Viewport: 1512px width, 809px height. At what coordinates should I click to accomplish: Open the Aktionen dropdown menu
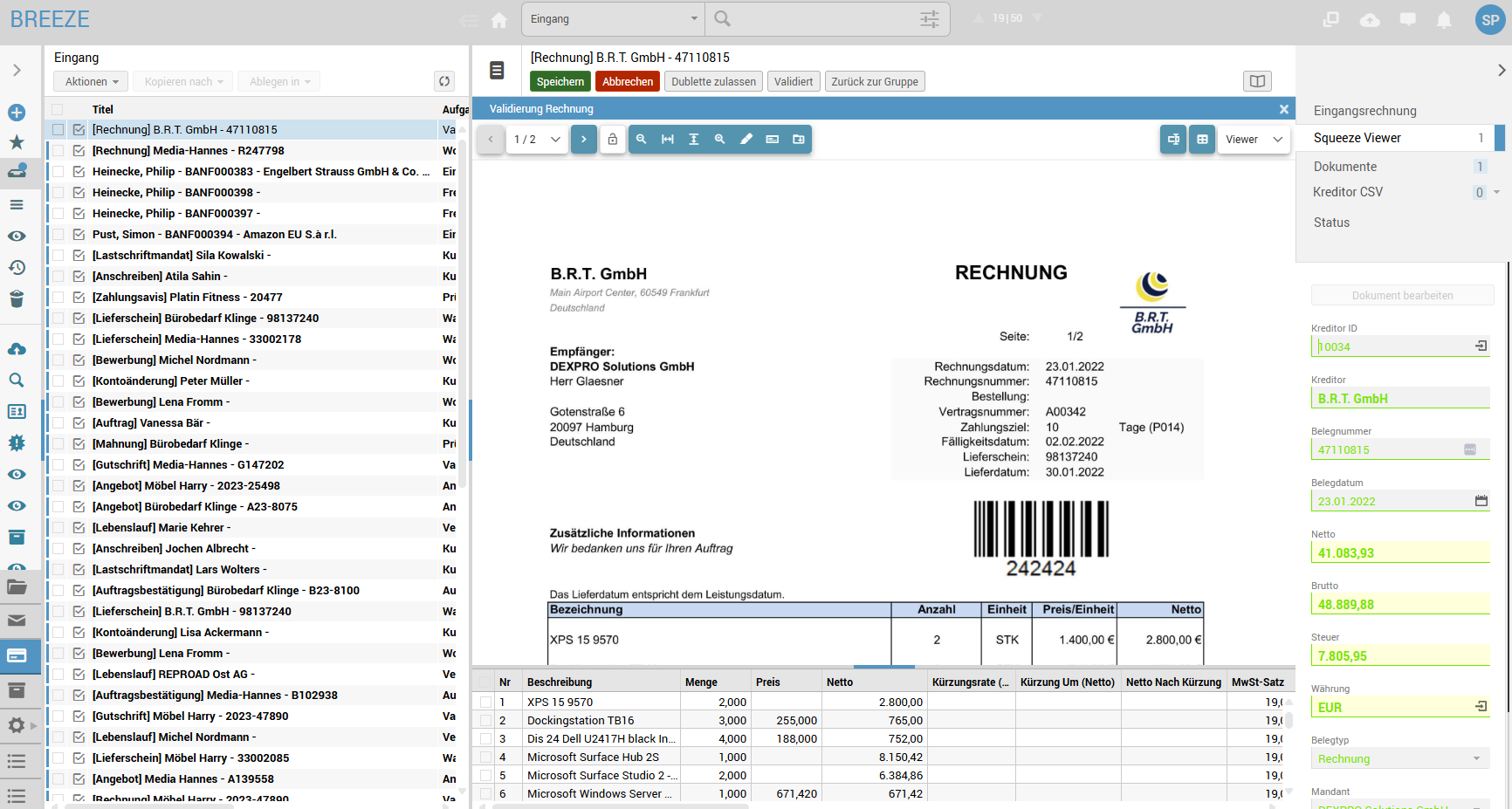[91, 81]
